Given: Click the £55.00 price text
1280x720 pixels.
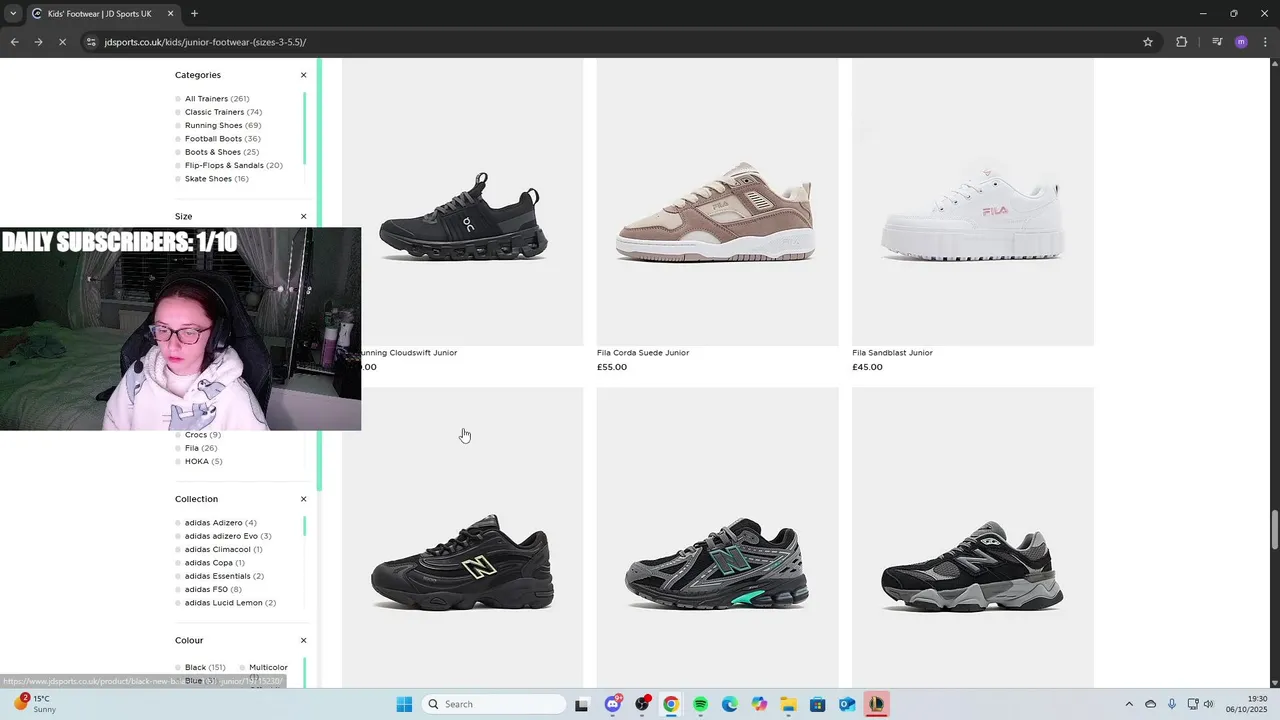Looking at the screenshot, I should click(x=612, y=367).
